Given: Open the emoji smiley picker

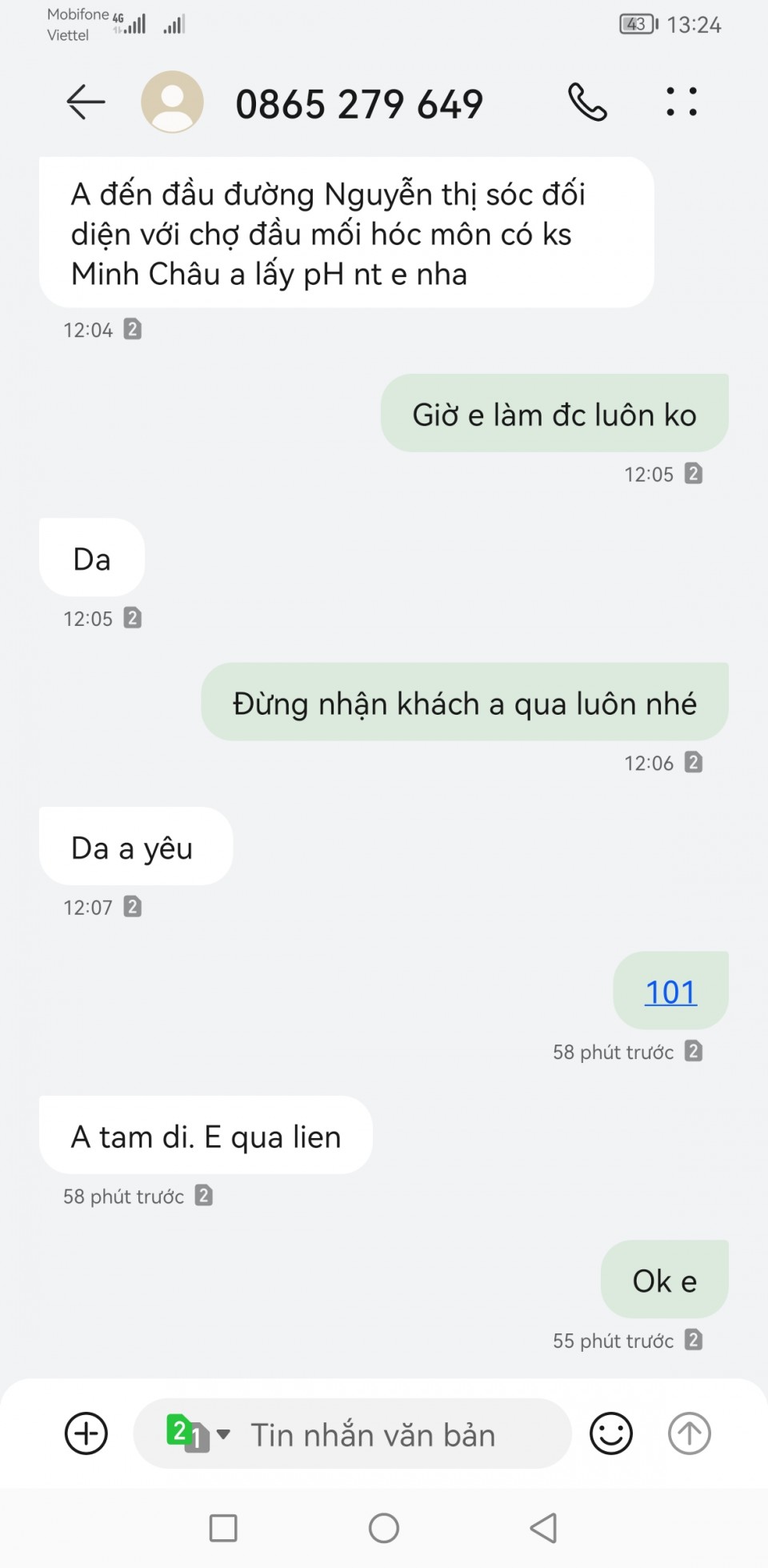Looking at the screenshot, I should (611, 1433).
